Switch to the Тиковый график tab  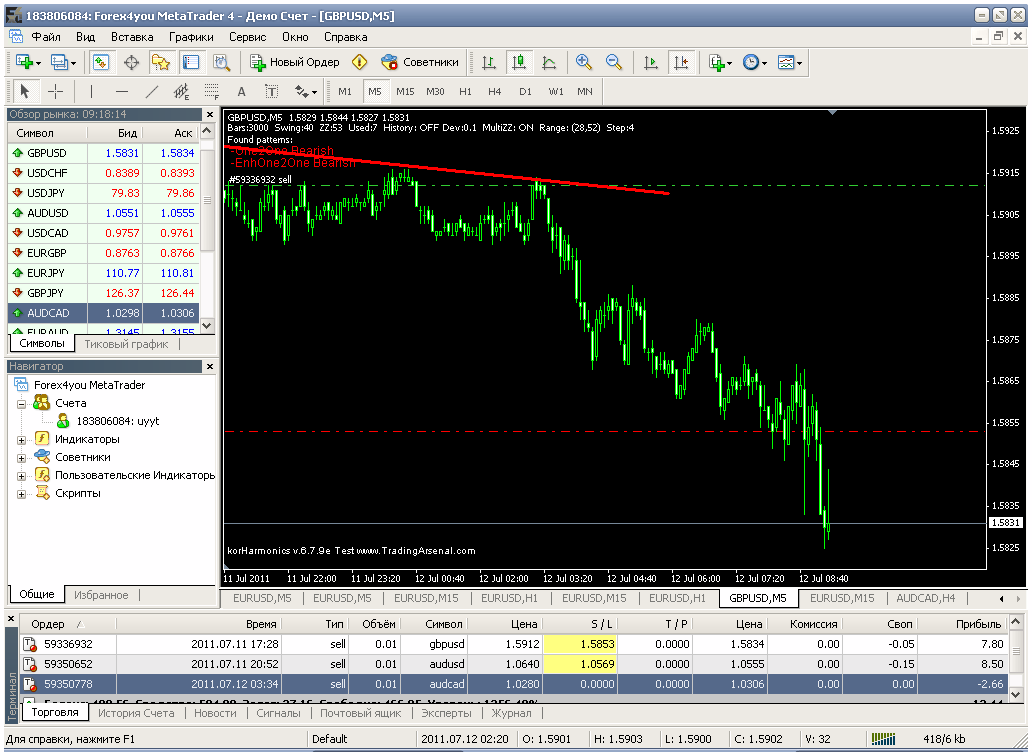pyautogui.click(x=126, y=344)
